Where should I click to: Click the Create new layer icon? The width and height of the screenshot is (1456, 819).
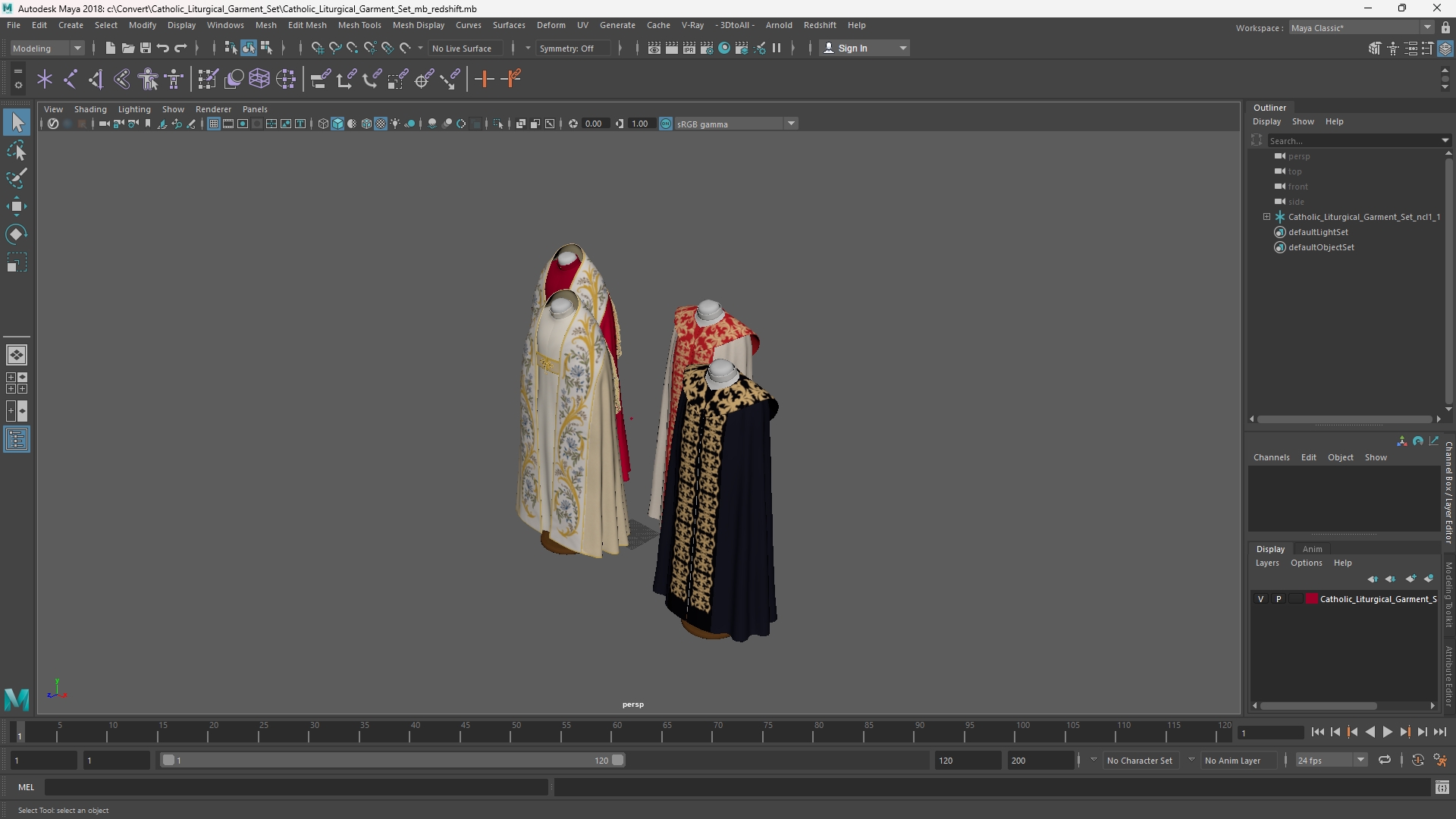pos(1410,579)
